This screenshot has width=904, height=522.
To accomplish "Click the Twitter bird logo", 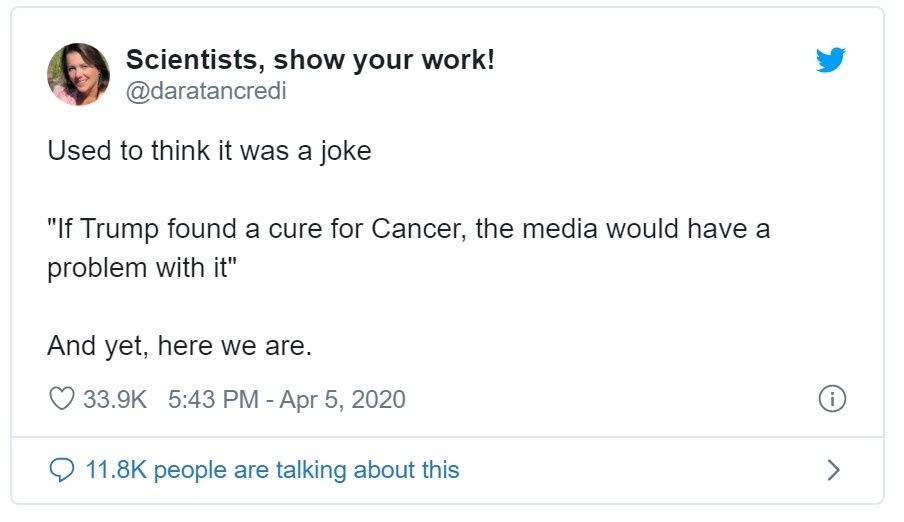I will pyautogui.click(x=830, y=60).
